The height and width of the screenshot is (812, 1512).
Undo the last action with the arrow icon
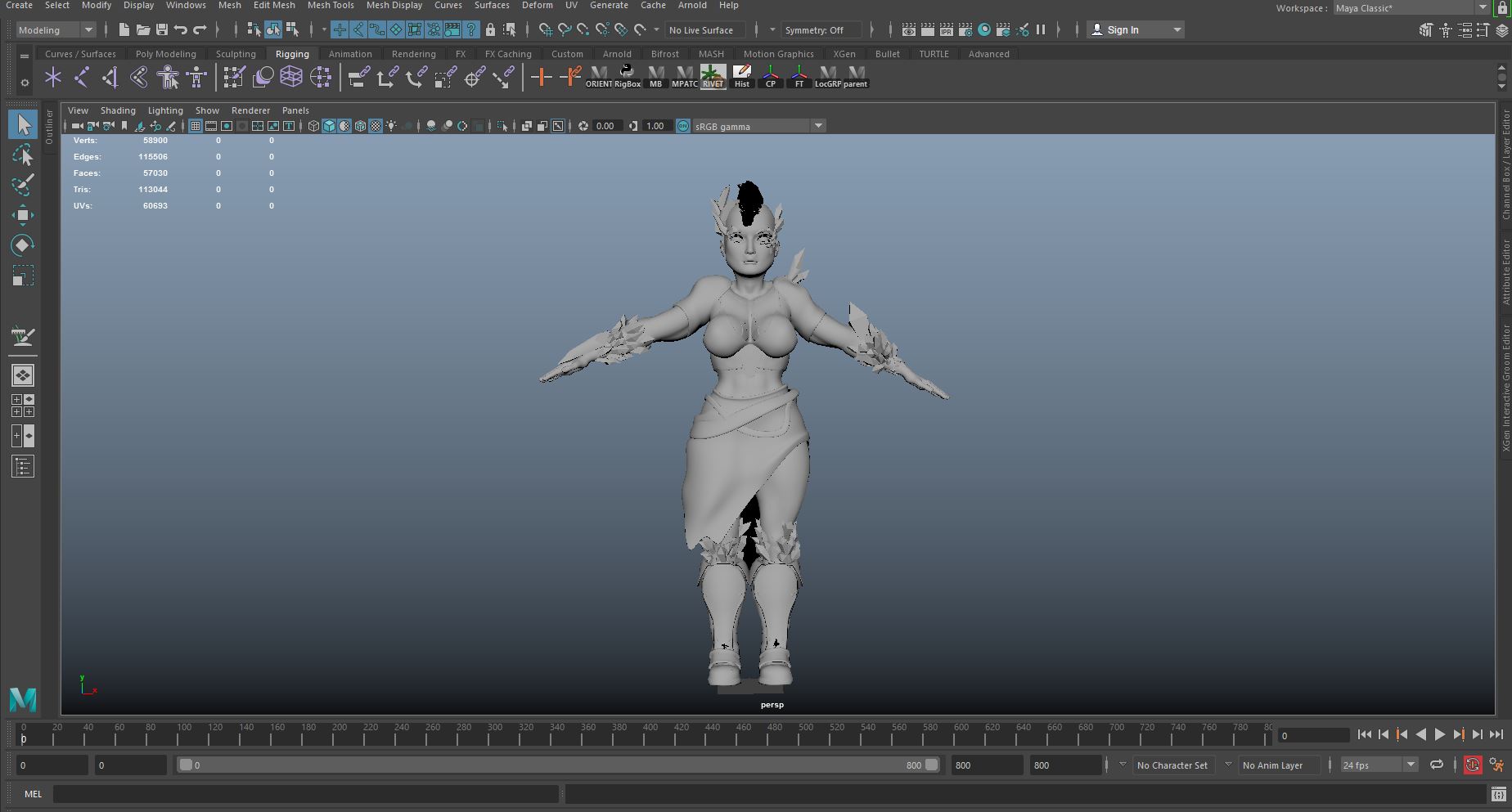[x=180, y=29]
